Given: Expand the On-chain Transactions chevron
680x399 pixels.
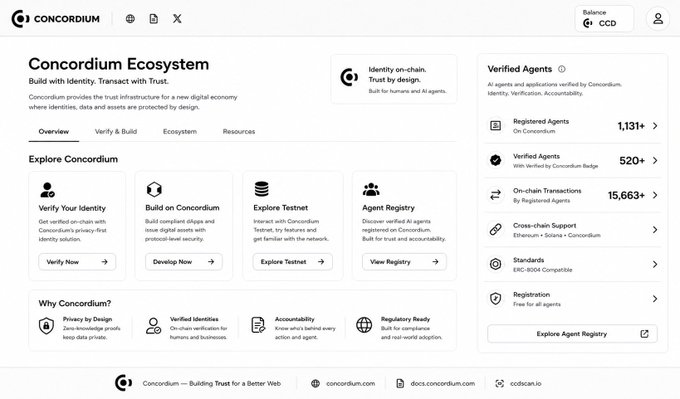Looking at the screenshot, I should coord(655,195).
